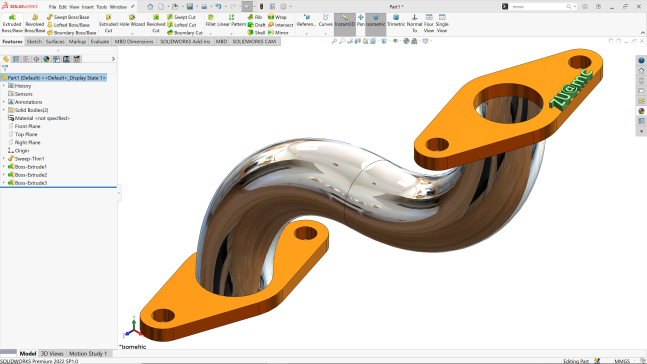This screenshot has width=647, height=364.
Task: Click the FeatureManager filter funnel
Action: 5,68
